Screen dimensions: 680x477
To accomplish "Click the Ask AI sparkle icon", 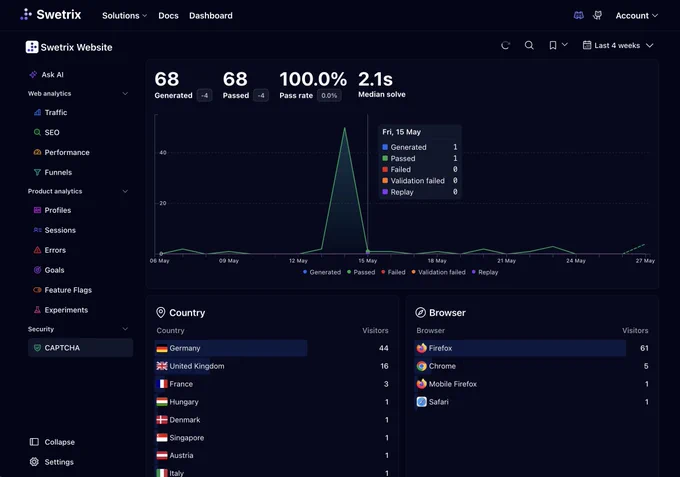I will (x=33, y=75).
